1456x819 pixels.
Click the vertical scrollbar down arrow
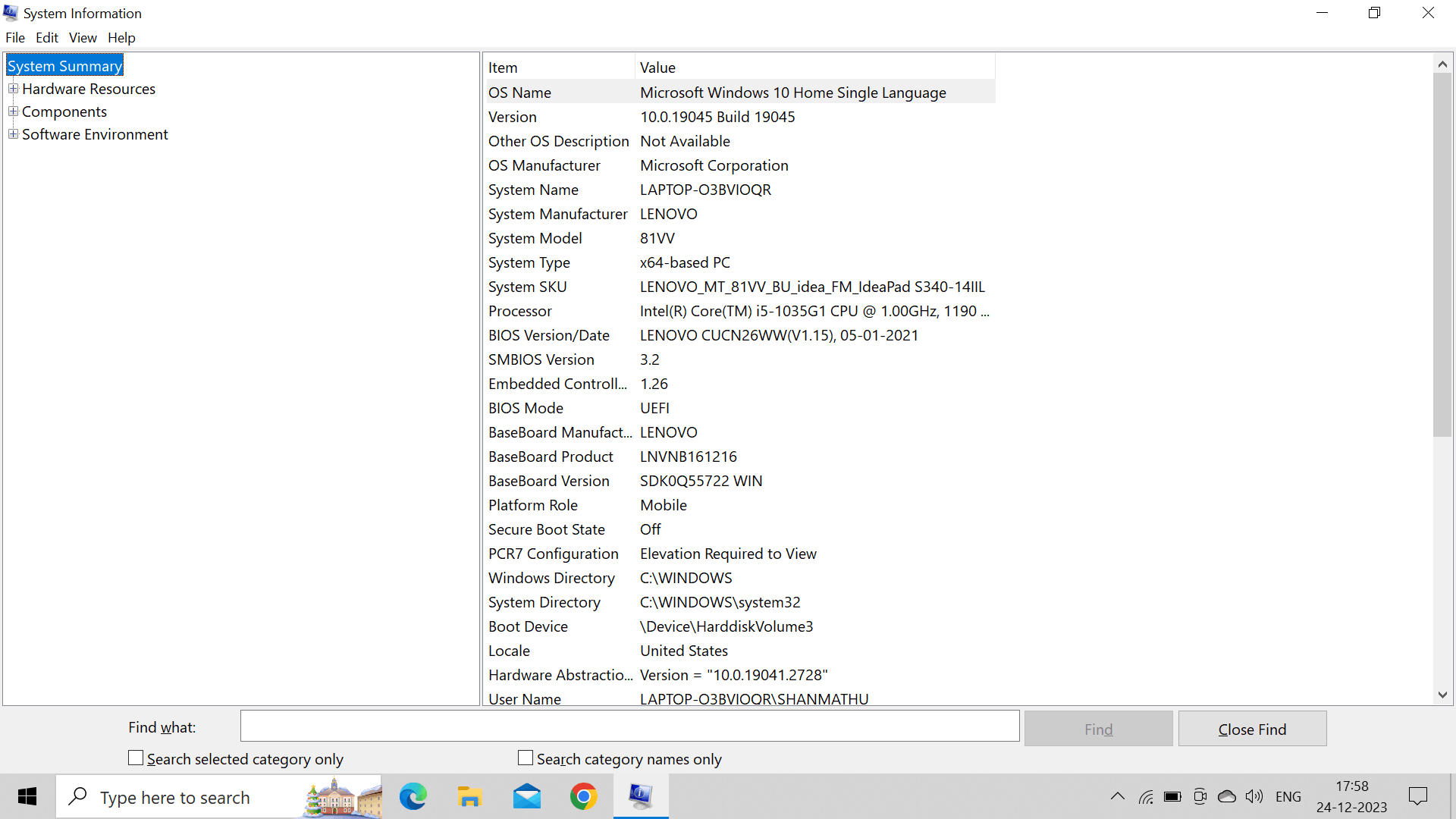pyautogui.click(x=1442, y=695)
